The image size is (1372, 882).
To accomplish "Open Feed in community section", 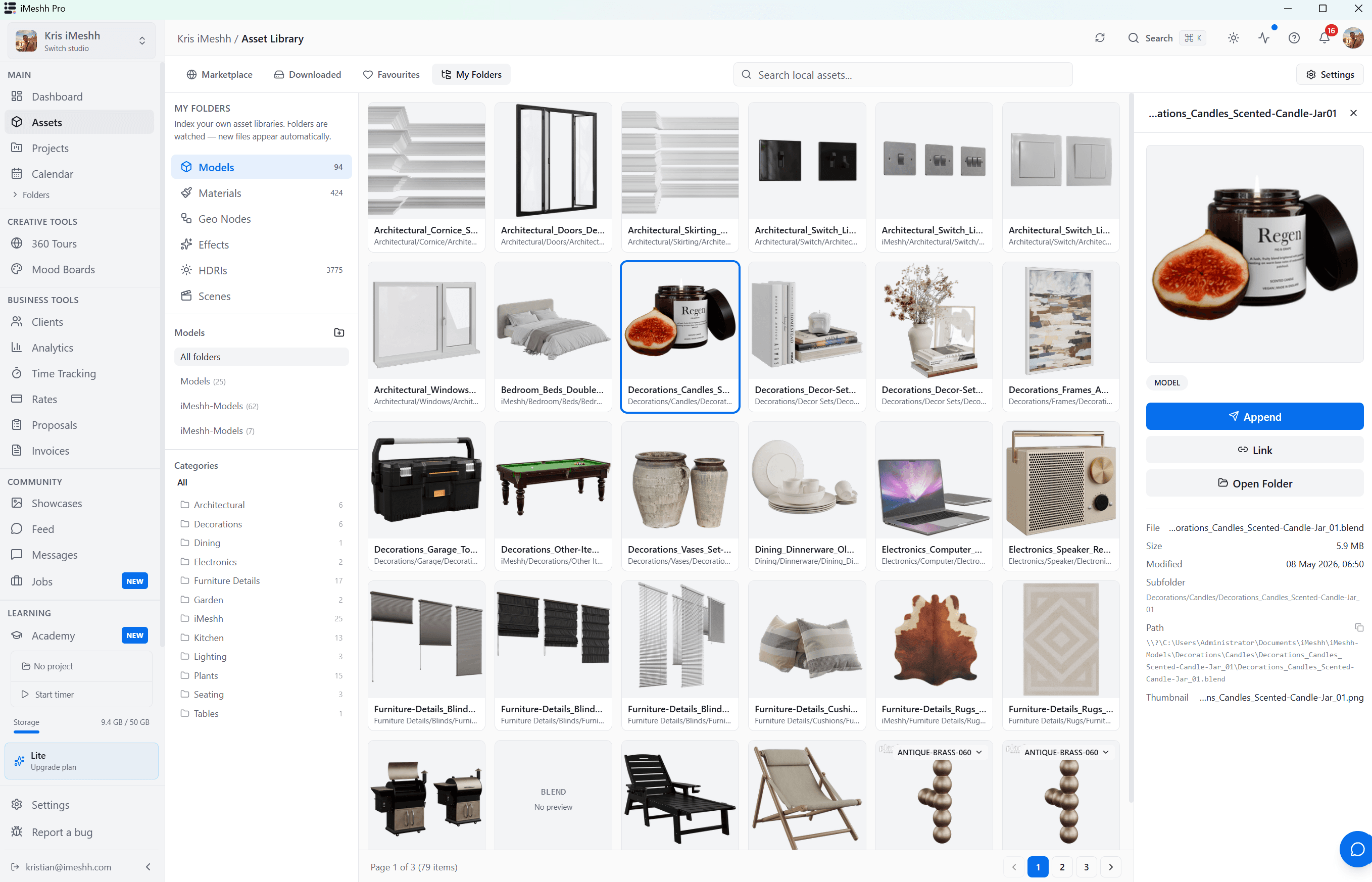I will [80, 529].
